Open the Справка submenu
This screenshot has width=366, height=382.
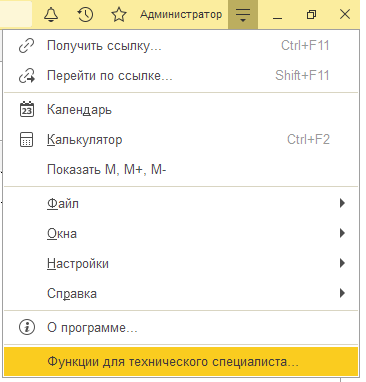coord(181,293)
